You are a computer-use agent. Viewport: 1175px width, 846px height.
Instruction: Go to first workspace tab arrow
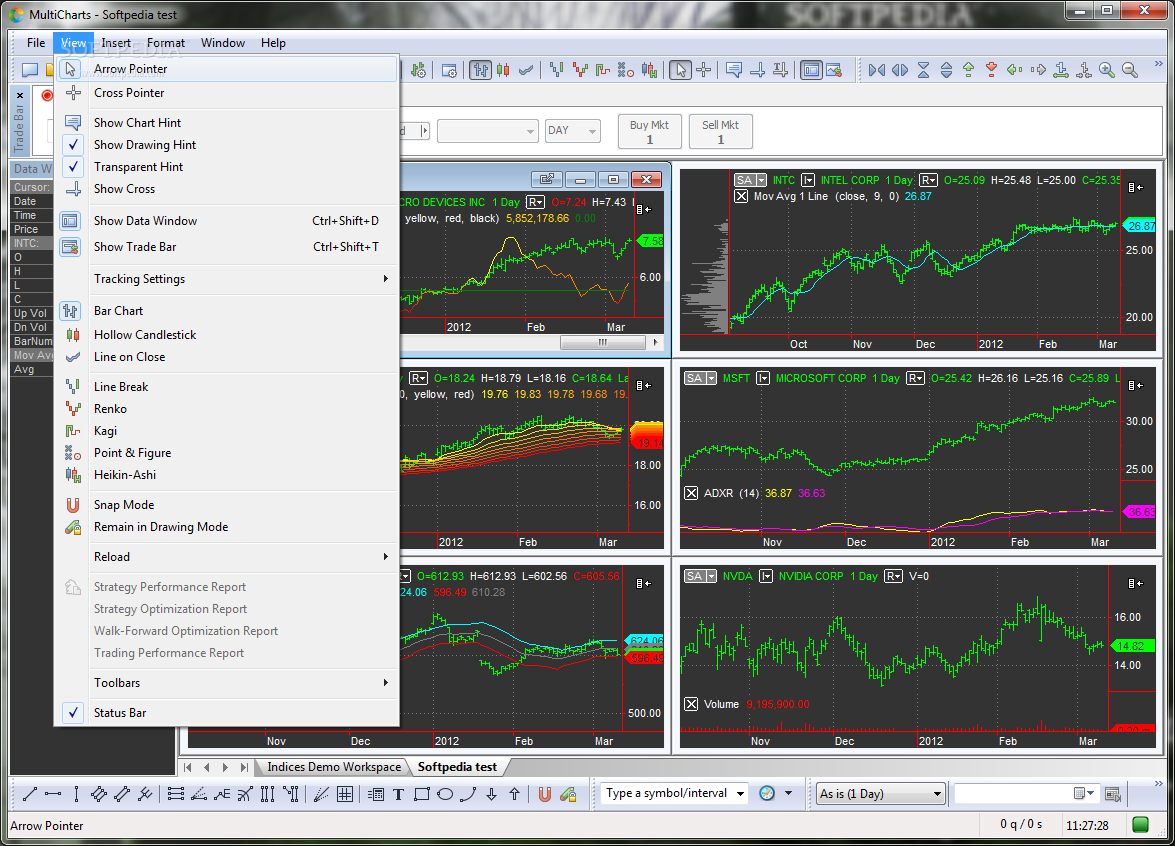pyautogui.click(x=187, y=767)
